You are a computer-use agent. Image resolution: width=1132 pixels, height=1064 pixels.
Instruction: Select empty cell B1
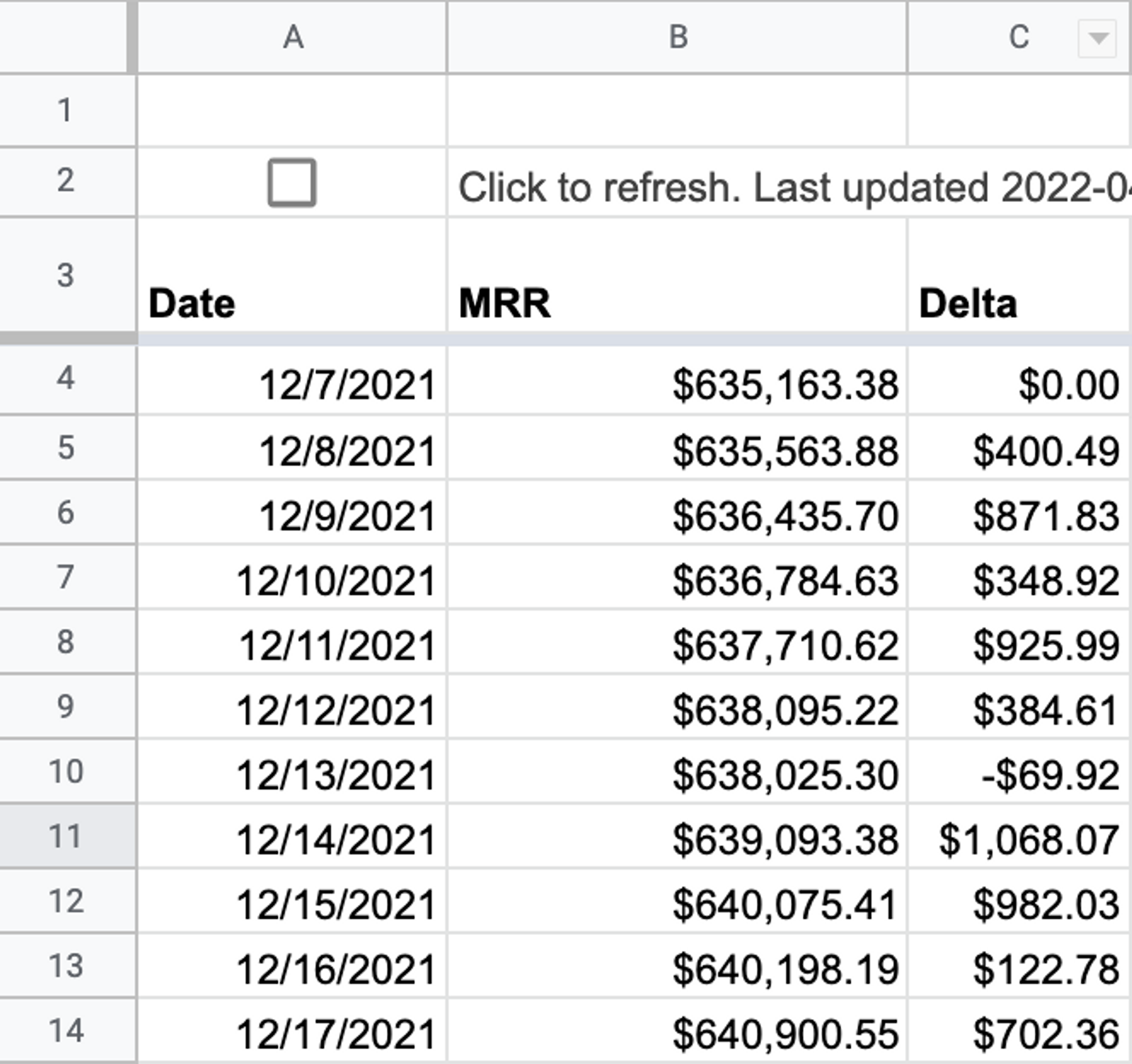pos(676,110)
